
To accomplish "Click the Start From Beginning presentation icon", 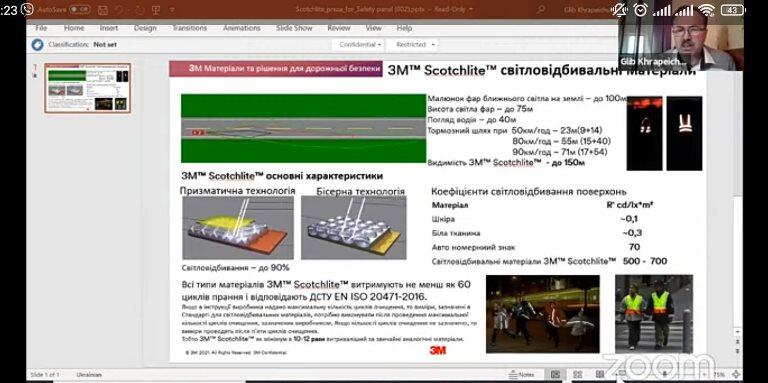I will click(x=155, y=9).
